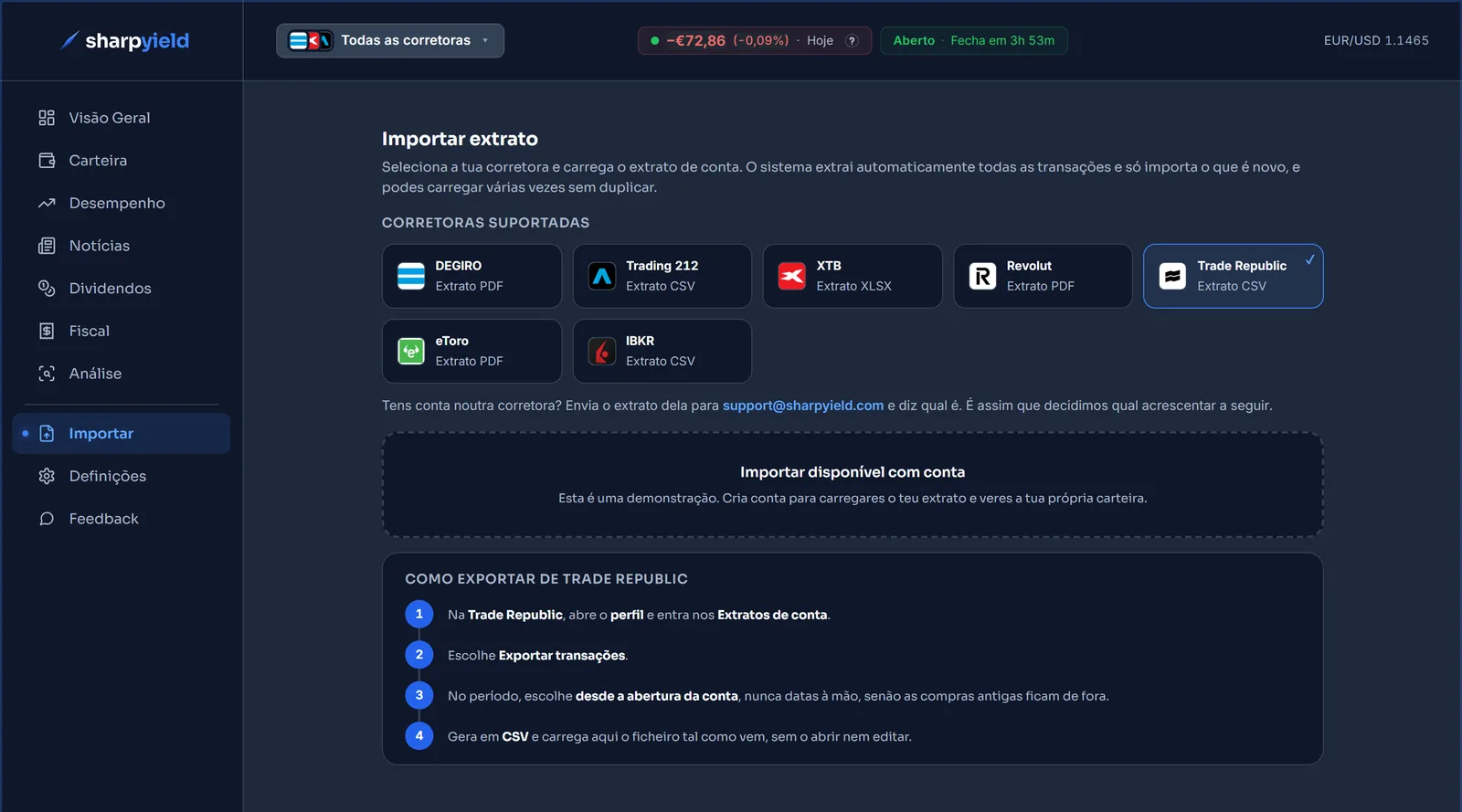Open the Desempenho page
Image resolution: width=1462 pixels, height=812 pixels.
(x=122, y=203)
